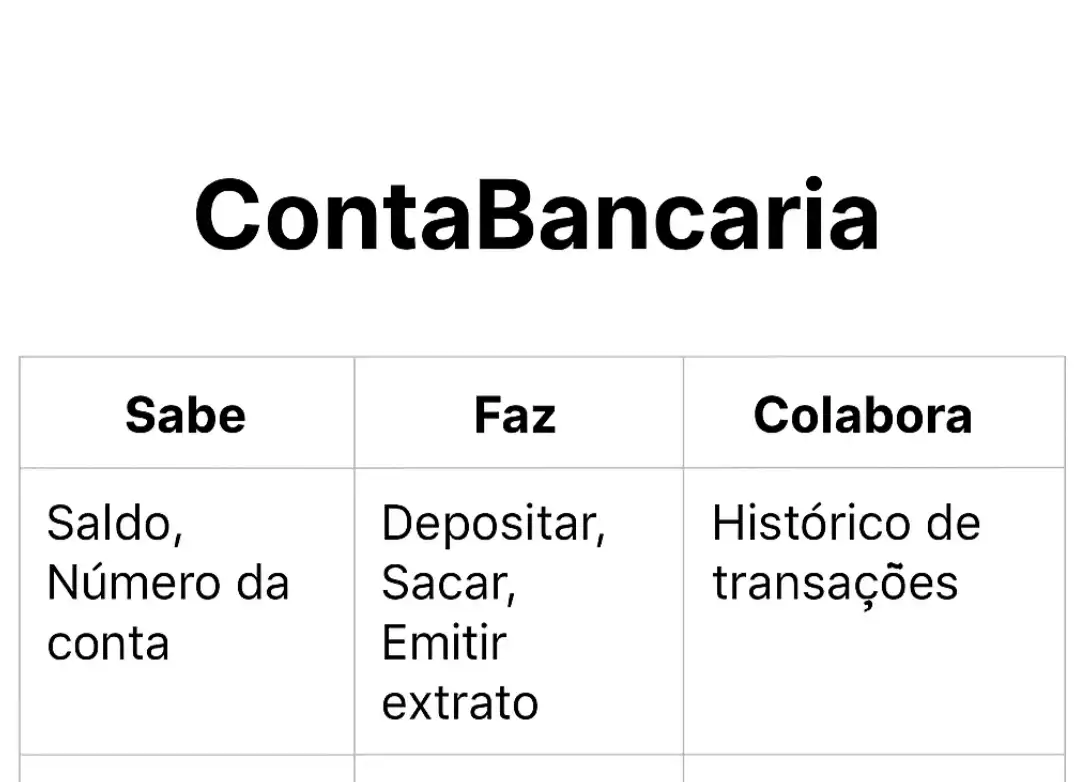
Task: Place cursor in empty cell below Saldo cell
Action: [x=187, y=769]
